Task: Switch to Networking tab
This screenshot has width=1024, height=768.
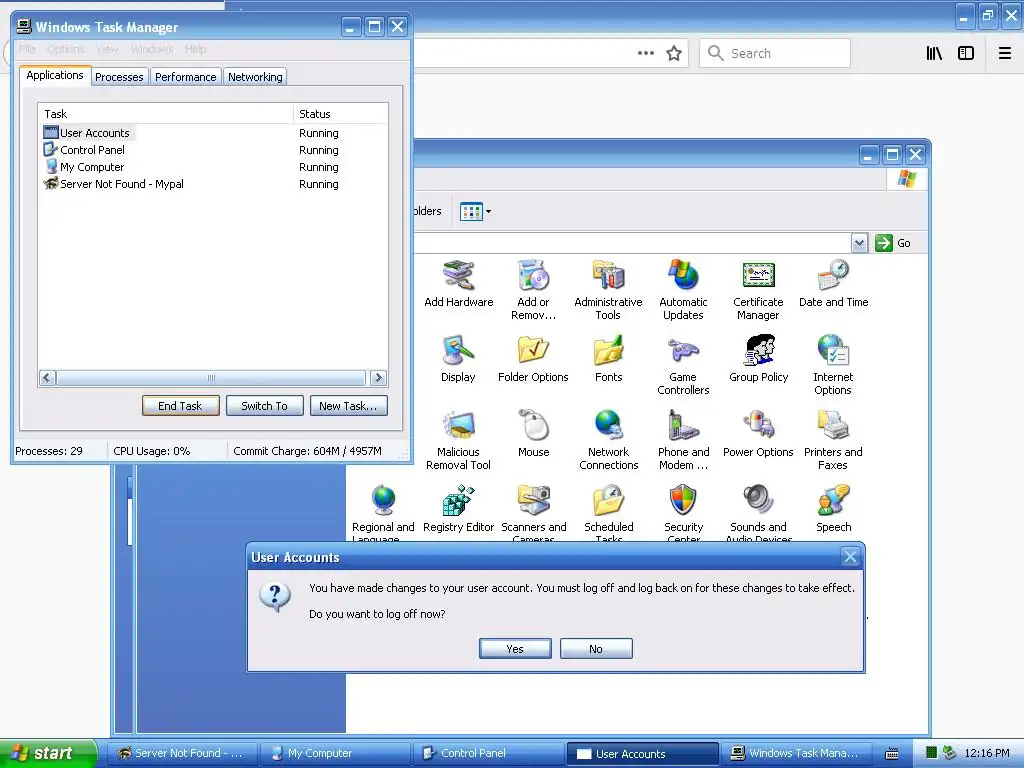Action: (255, 77)
